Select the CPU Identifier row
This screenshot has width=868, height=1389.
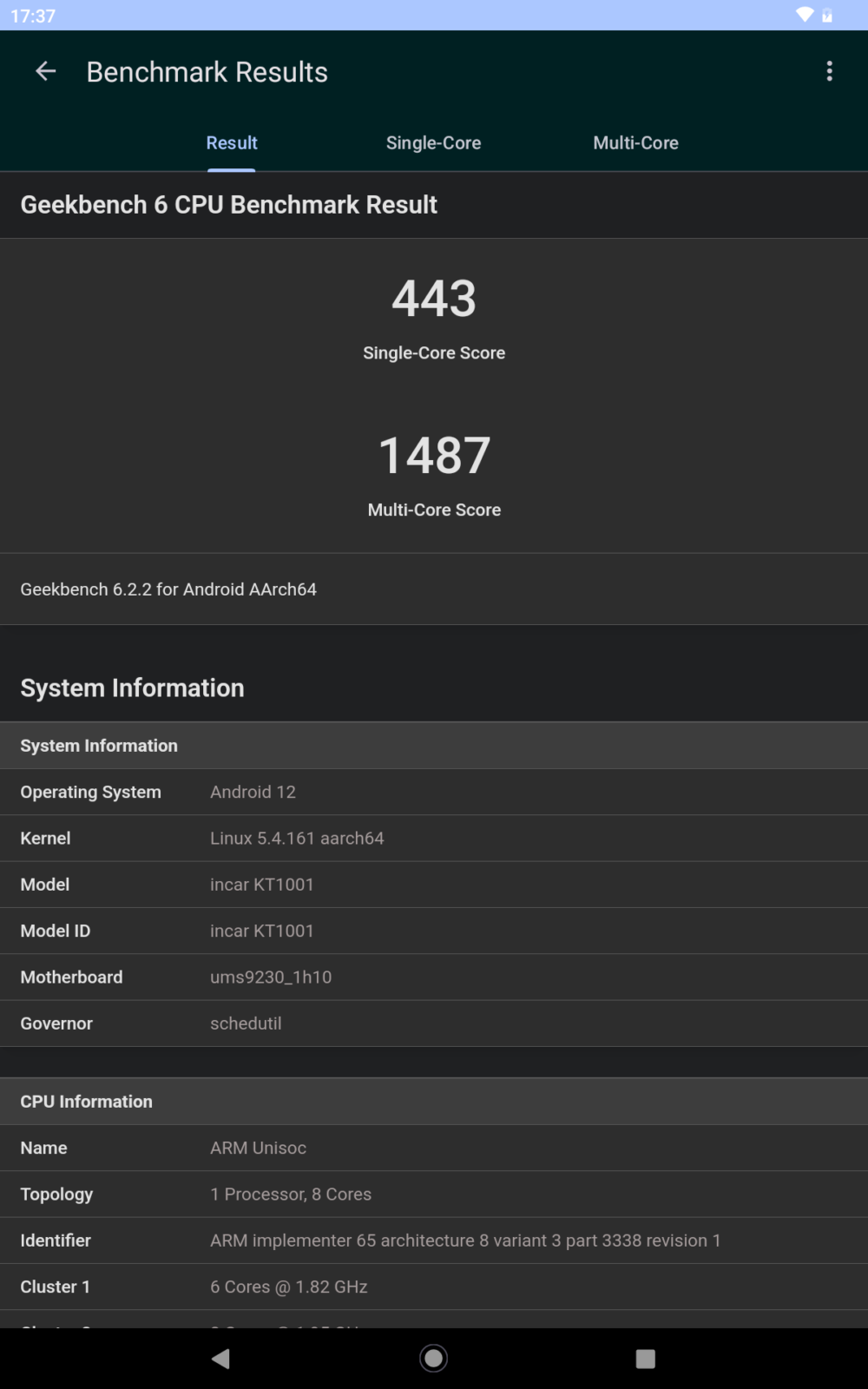click(434, 1241)
